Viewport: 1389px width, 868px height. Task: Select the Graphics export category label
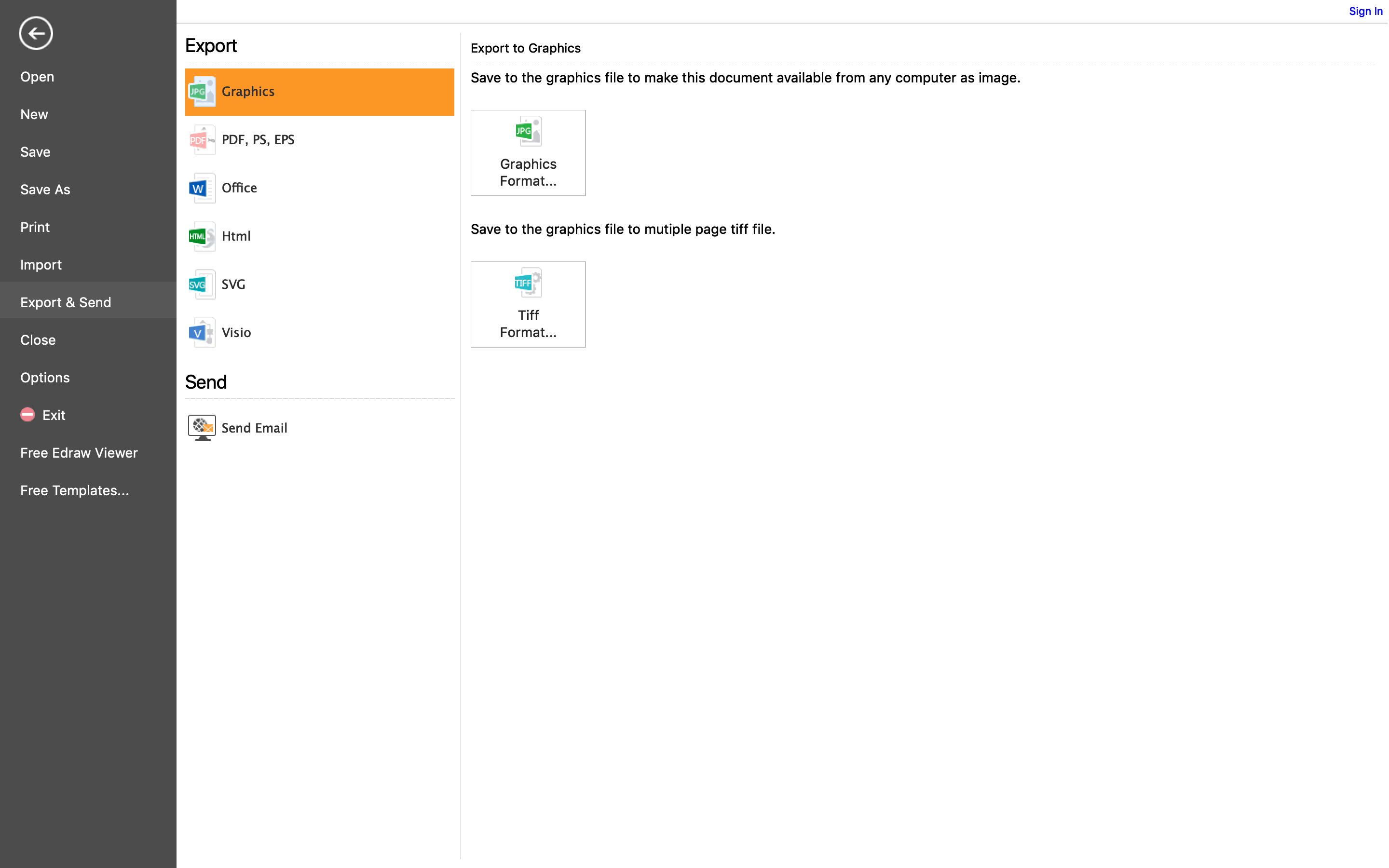[248, 92]
